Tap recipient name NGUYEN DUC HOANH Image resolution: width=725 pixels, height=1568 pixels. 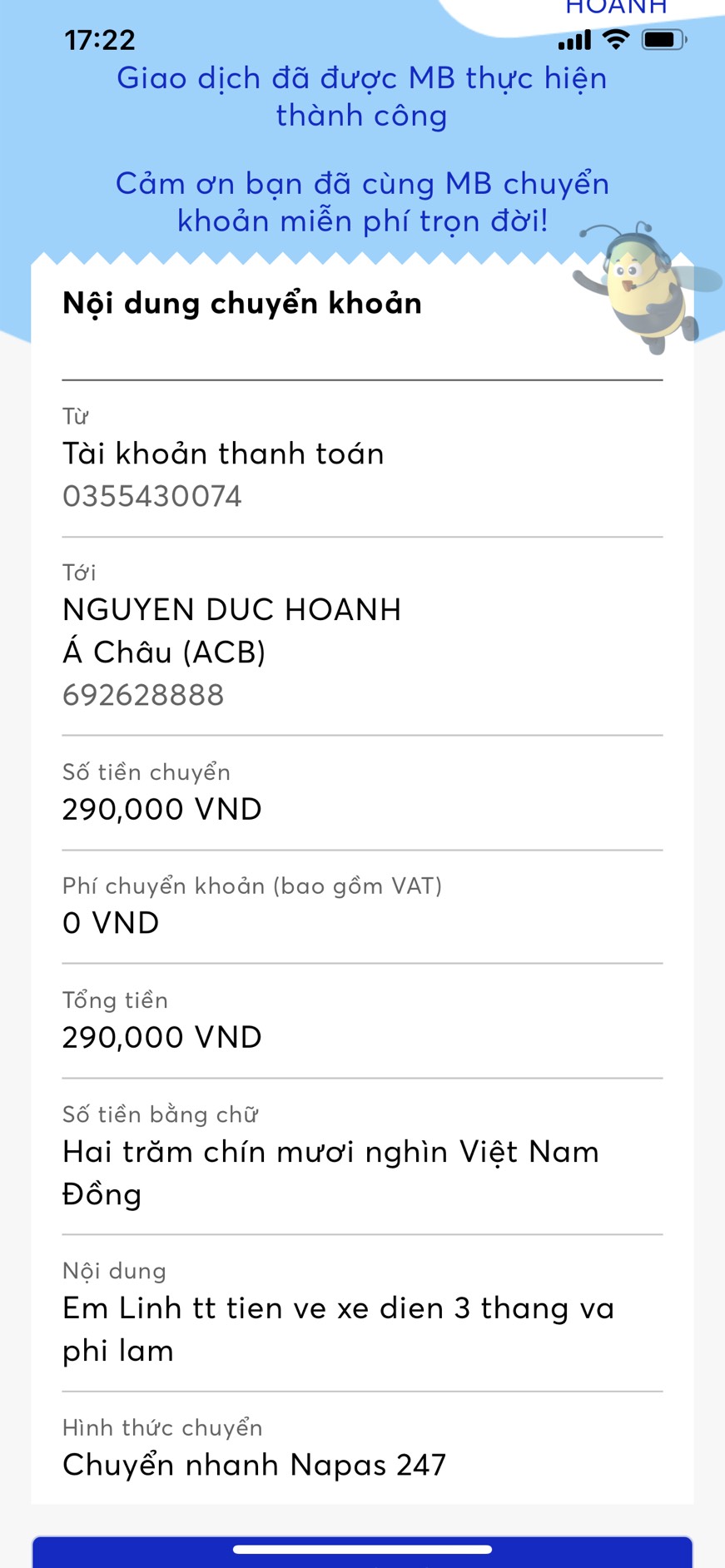click(x=231, y=610)
